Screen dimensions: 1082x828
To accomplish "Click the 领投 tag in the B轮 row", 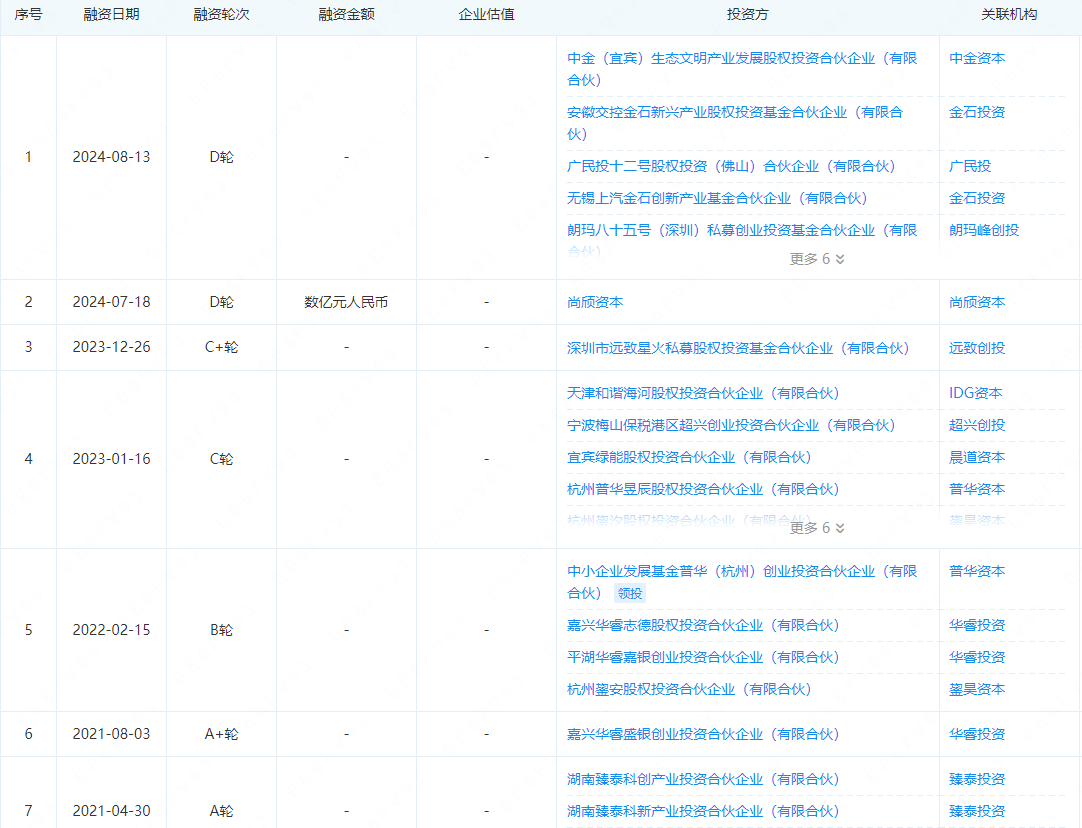I will click(x=630, y=593).
